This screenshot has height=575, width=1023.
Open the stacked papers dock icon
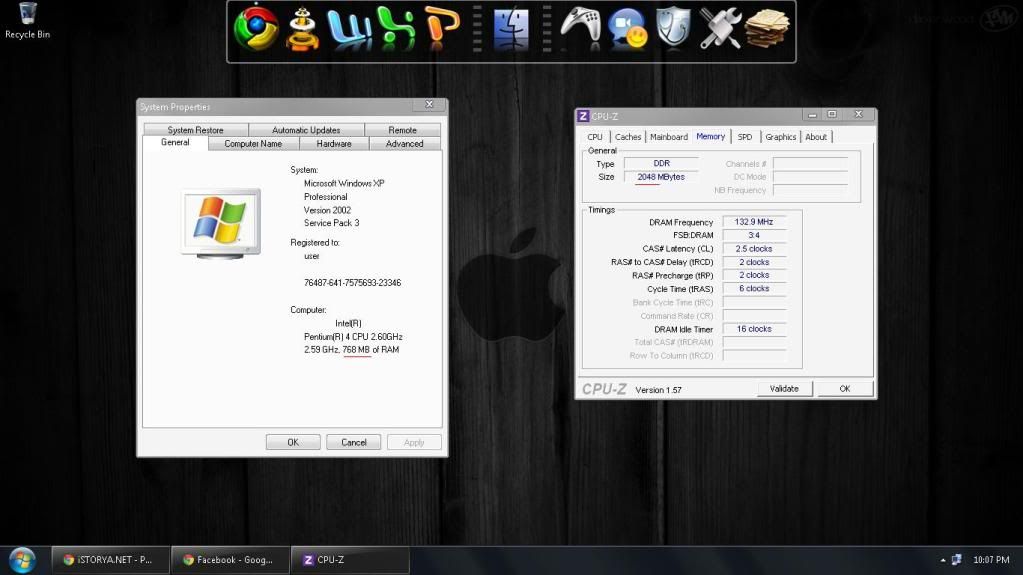tap(767, 29)
